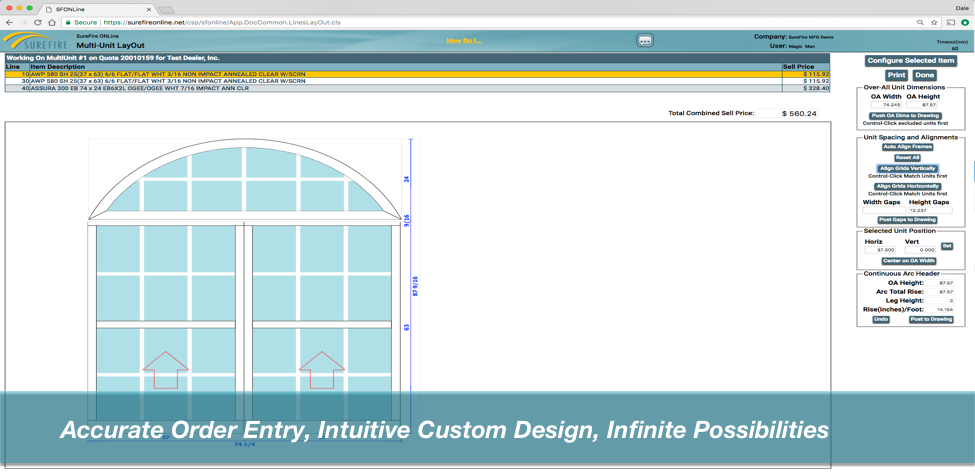
Task: Click the SureFire logo
Action: click(x=35, y=42)
